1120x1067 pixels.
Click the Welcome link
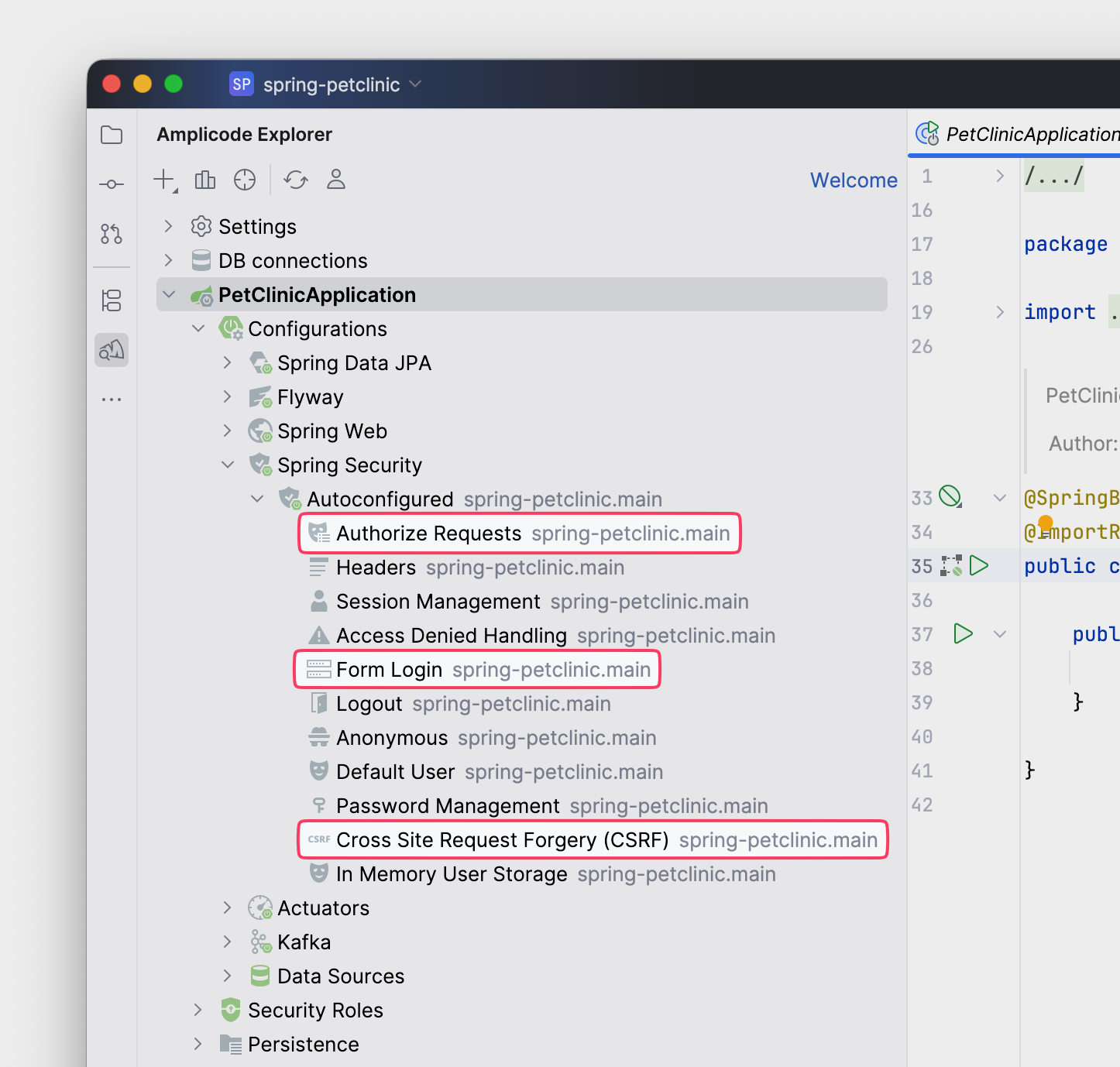[853, 180]
